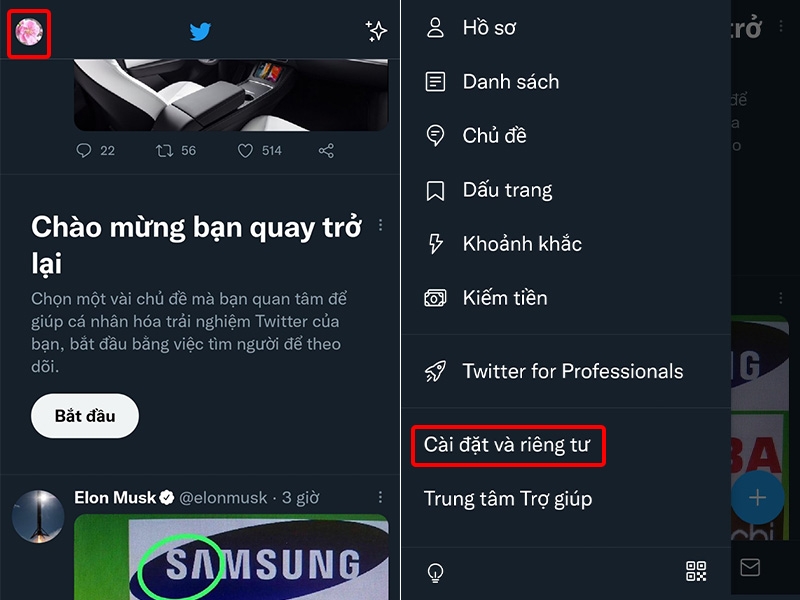This screenshot has width=800, height=600.
Task: Tap the "Bắt đầu" button
Action: [84, 416]
